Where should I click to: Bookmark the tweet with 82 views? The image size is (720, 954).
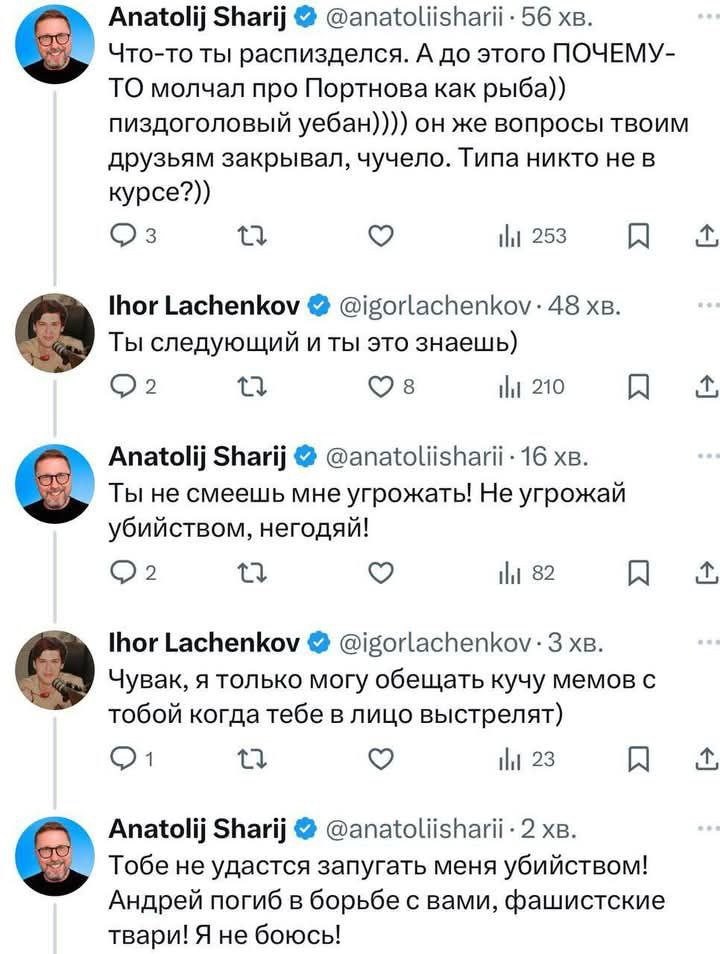point(636,572)
